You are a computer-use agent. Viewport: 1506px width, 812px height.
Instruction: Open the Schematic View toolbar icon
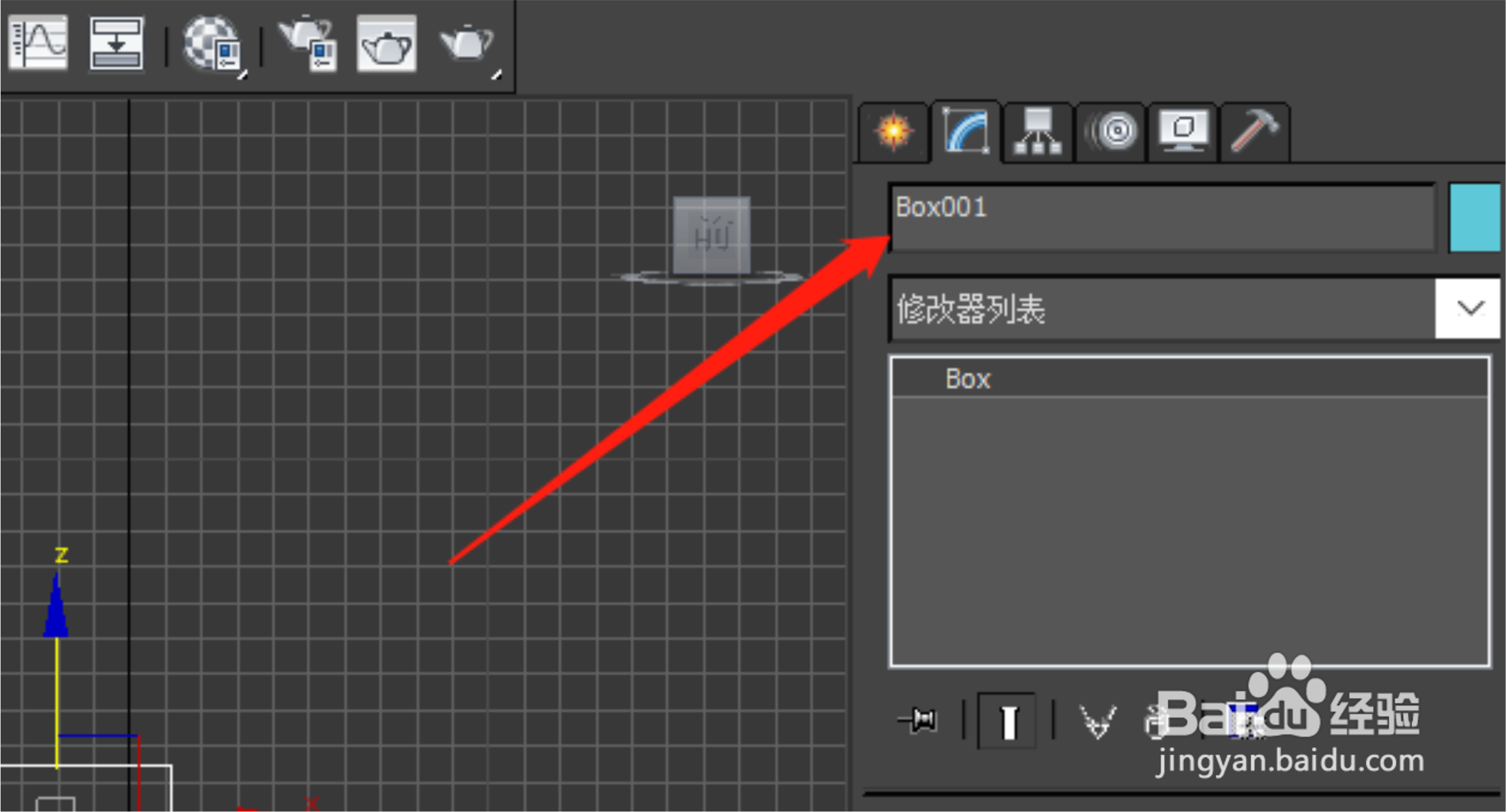(116, 43)
